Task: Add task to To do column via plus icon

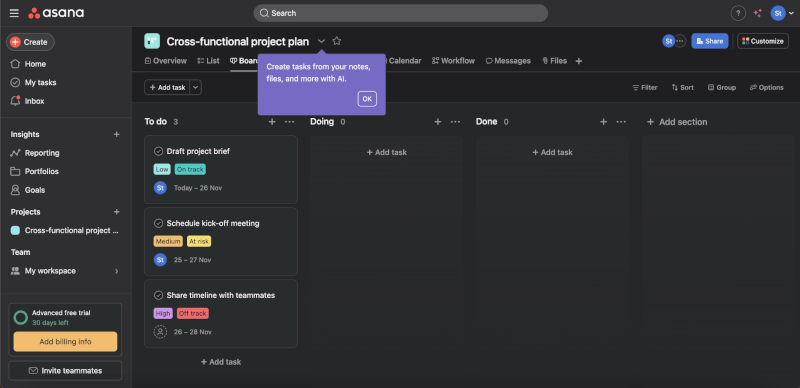Action: (x=272, y=122)
